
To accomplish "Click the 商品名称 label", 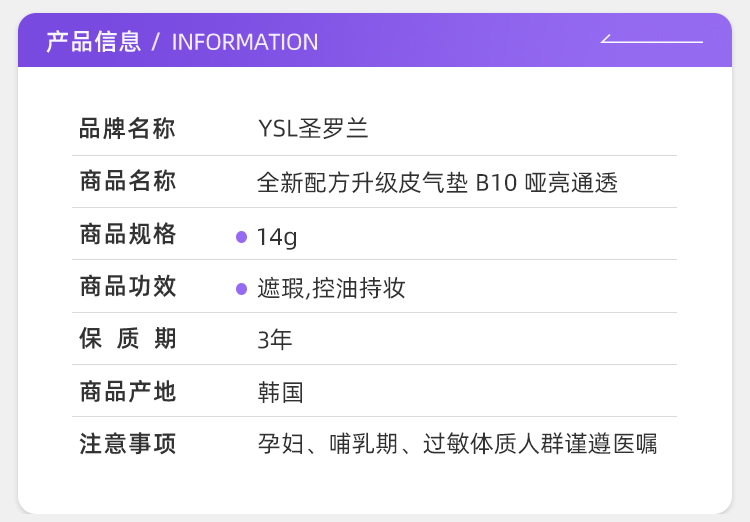I will 128,181.
